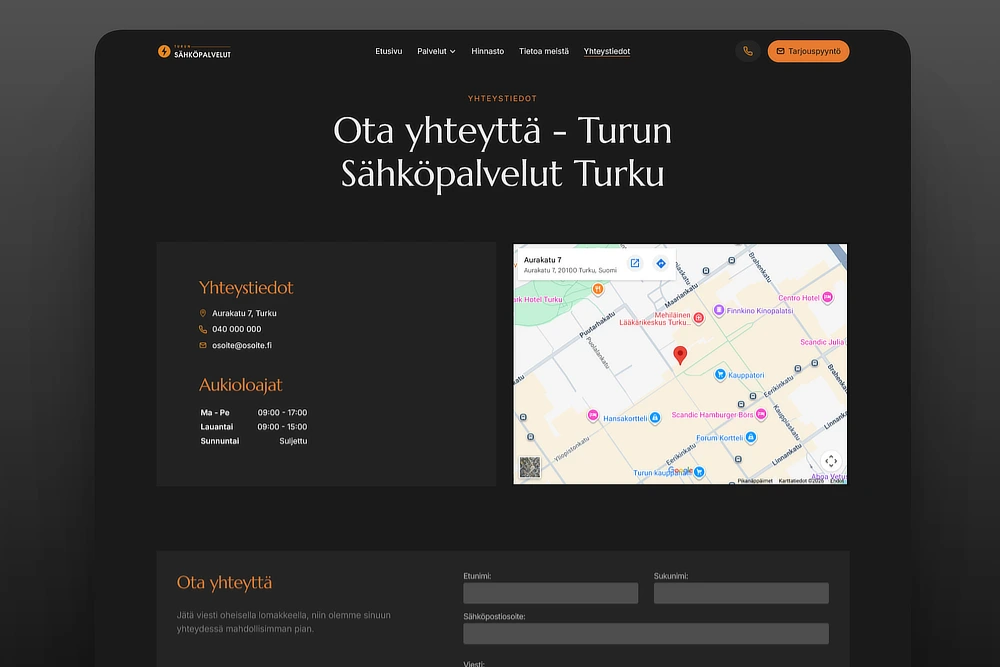The height and width of the screenshot is (667, 1000).
Task: Click the Turun Sähköpalvelut logo
Action: click(195, 52)
